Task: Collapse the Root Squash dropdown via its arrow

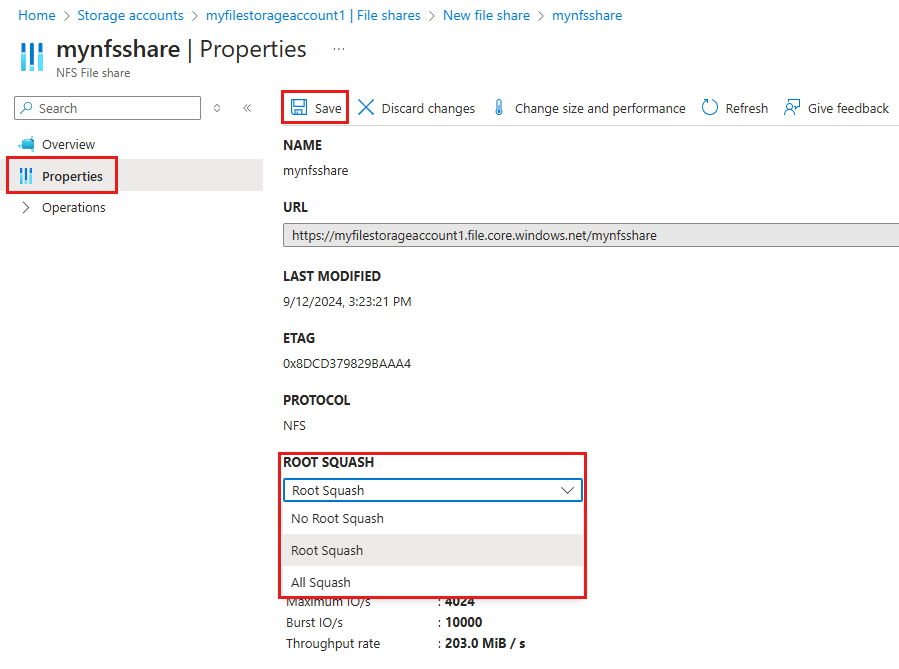Action: click(x=567, y=490)
